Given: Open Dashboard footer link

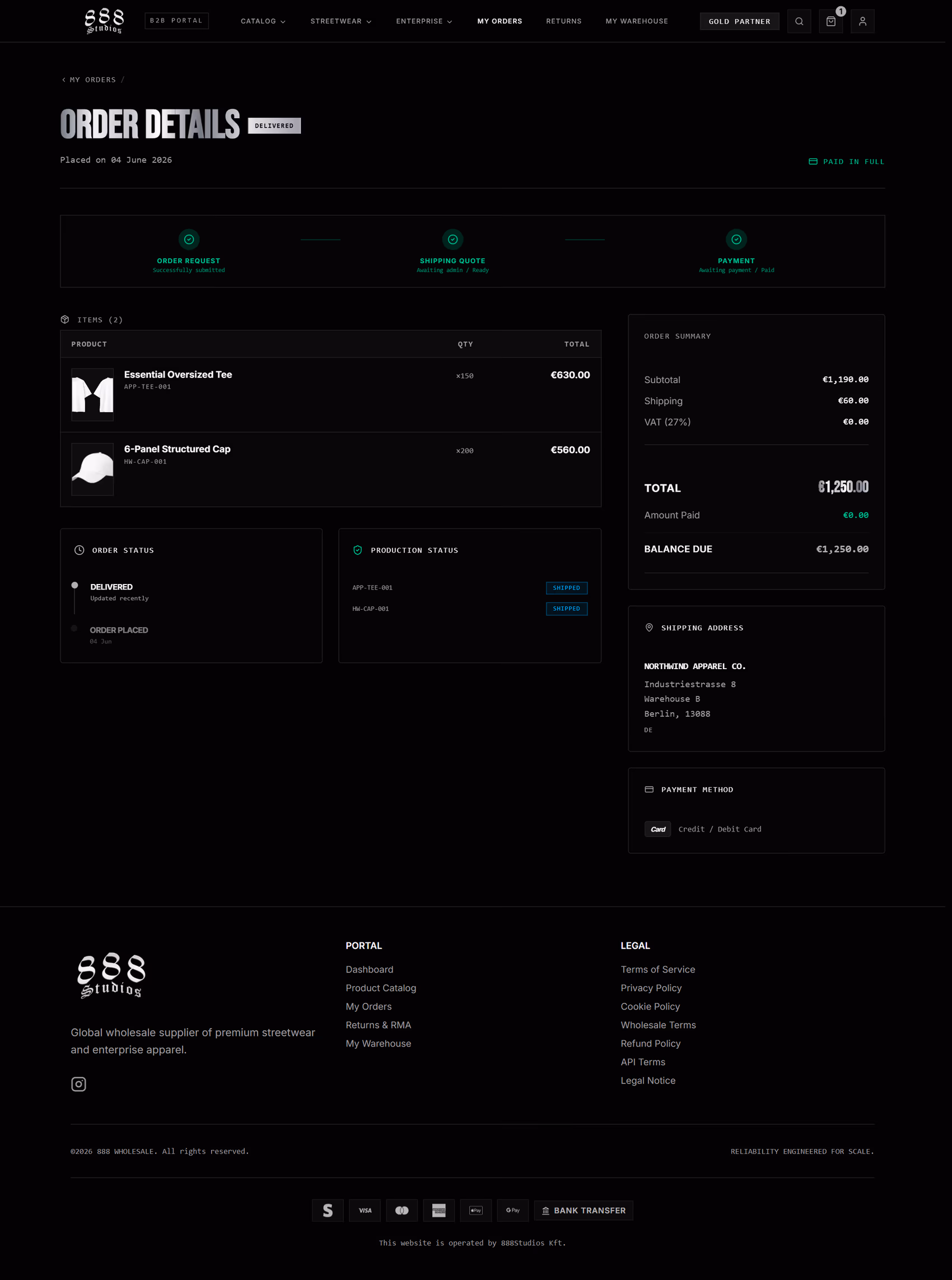Looking at the screenshot, I should coord(369,969).
